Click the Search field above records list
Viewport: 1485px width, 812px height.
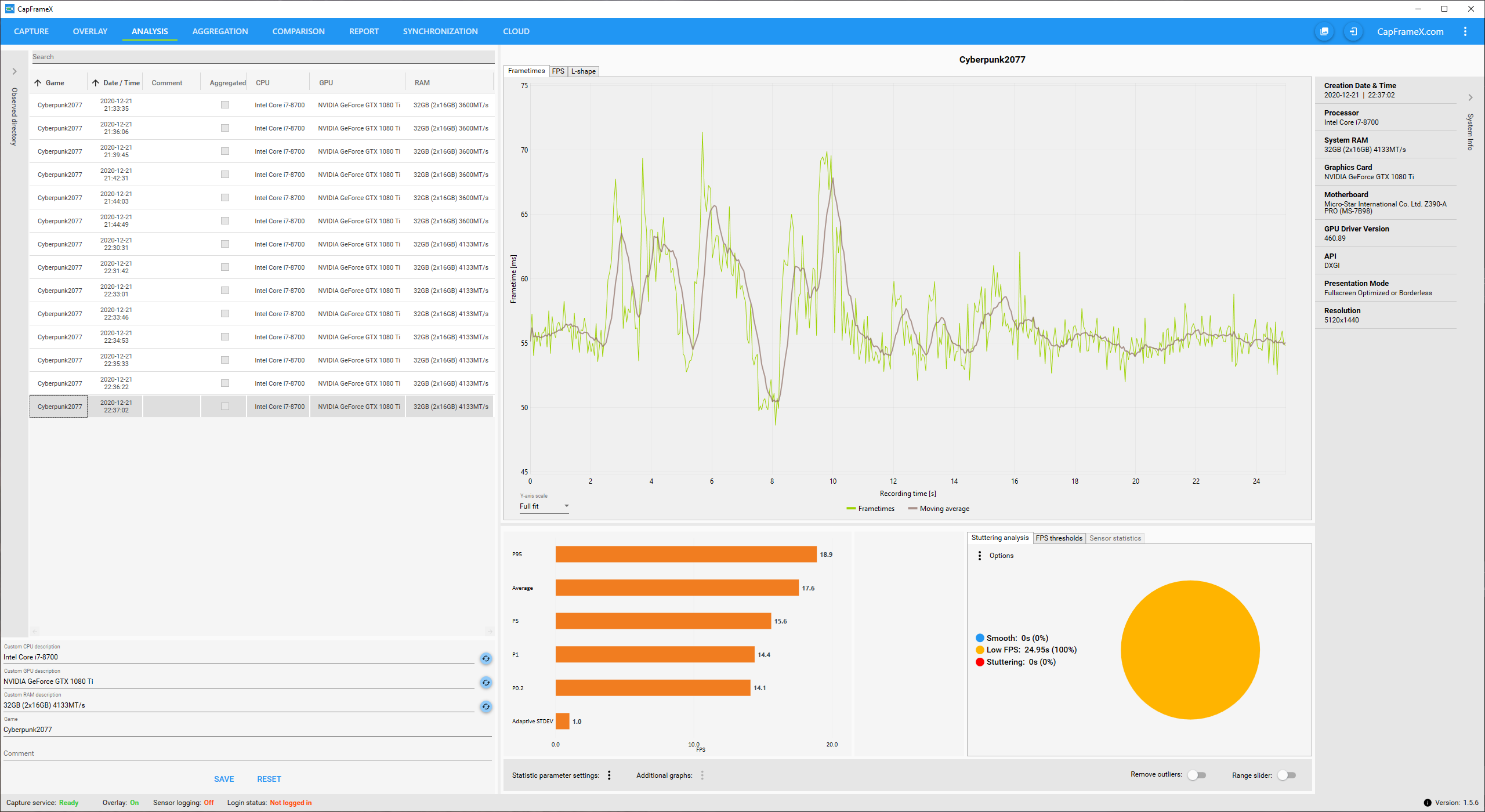pos(261,57)
